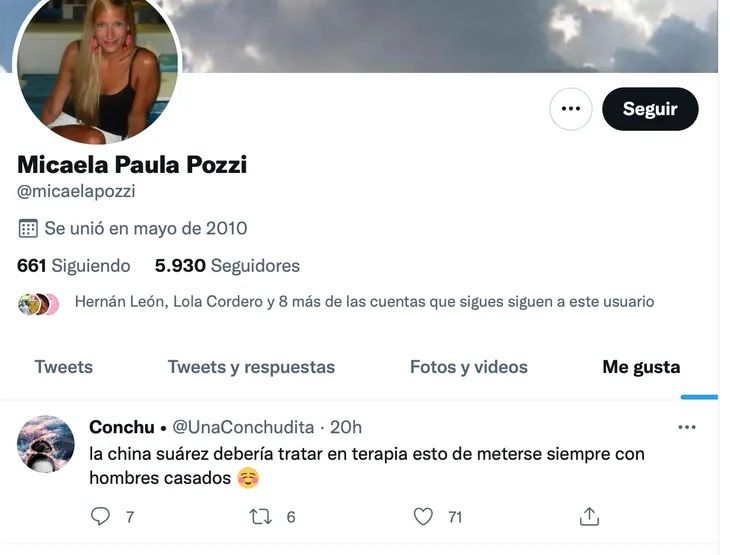This screenshot has width=730, height=555.
Task: Retweet Conchu's tweet via arrows icon
Action: coord(260,517)
